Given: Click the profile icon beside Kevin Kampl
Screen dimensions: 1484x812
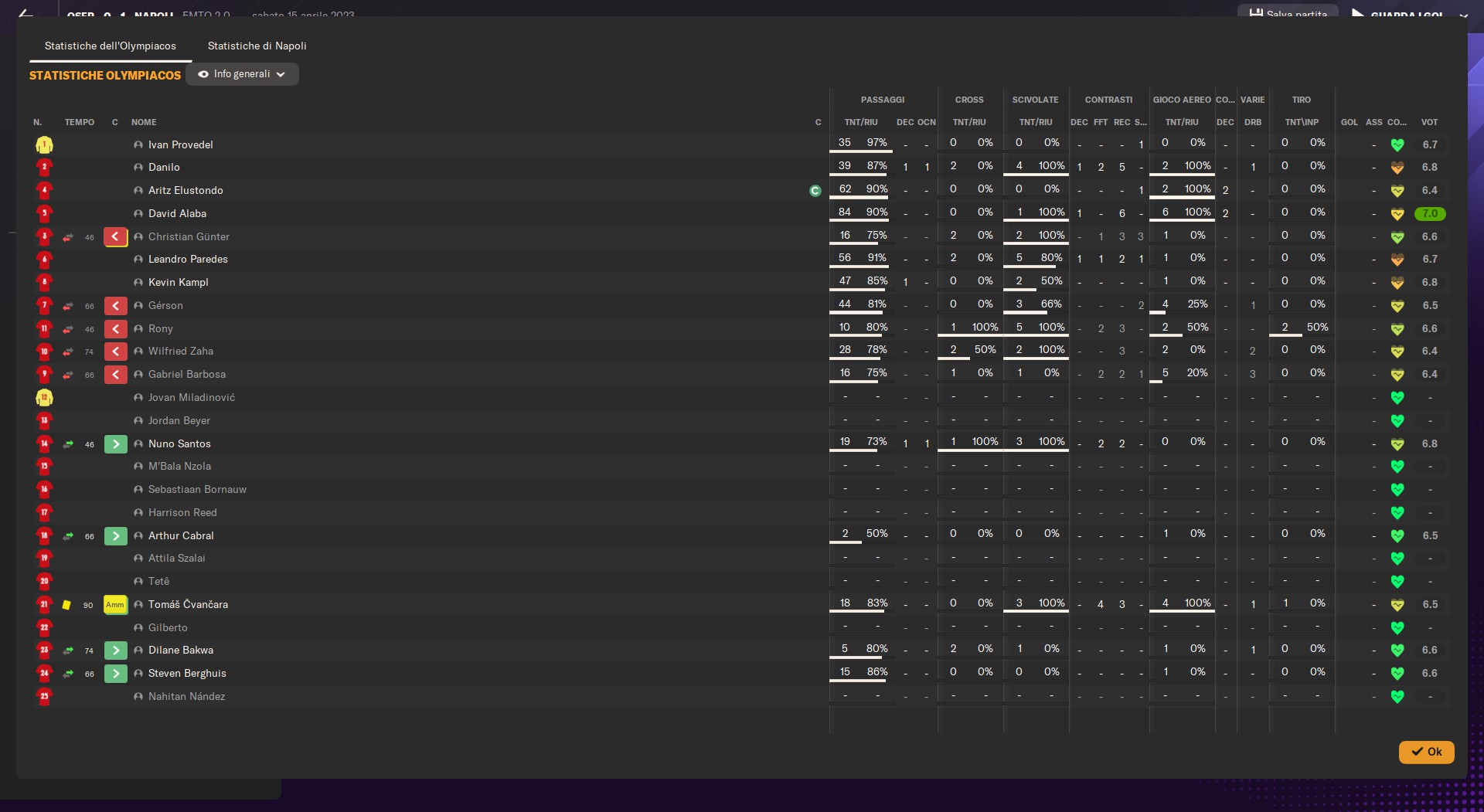Looking at the screenshot, I should pos(138,282).
